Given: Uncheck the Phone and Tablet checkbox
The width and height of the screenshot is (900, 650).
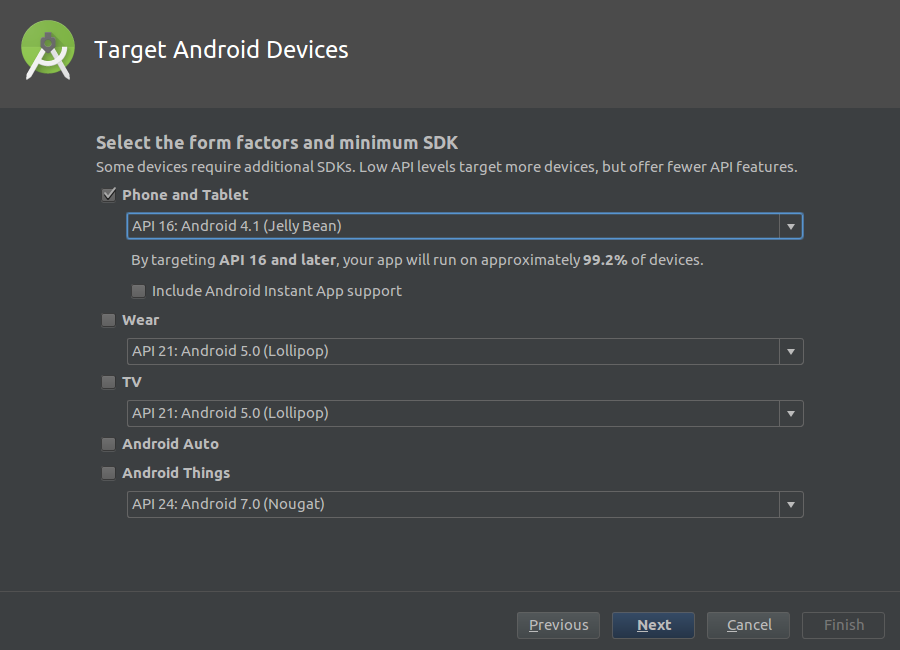Looking at the screenshot, I should point(108,195).
